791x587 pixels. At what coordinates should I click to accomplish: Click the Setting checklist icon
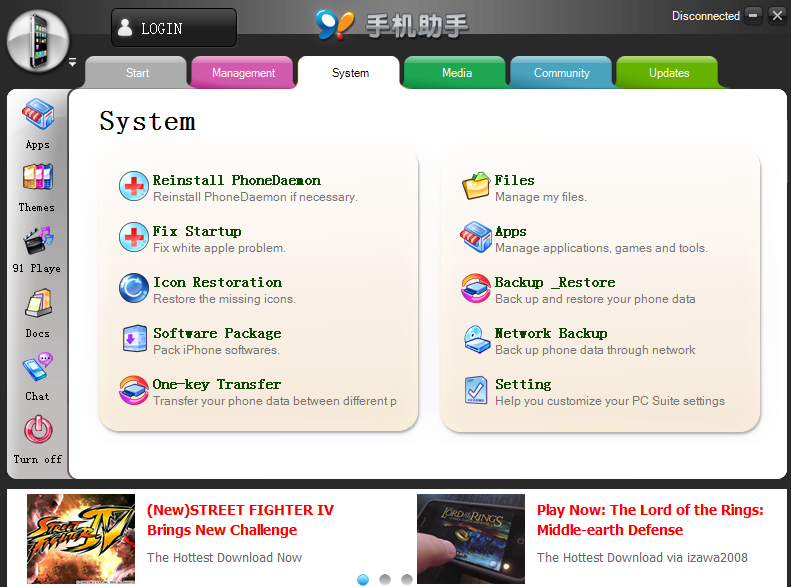(476, 390)
